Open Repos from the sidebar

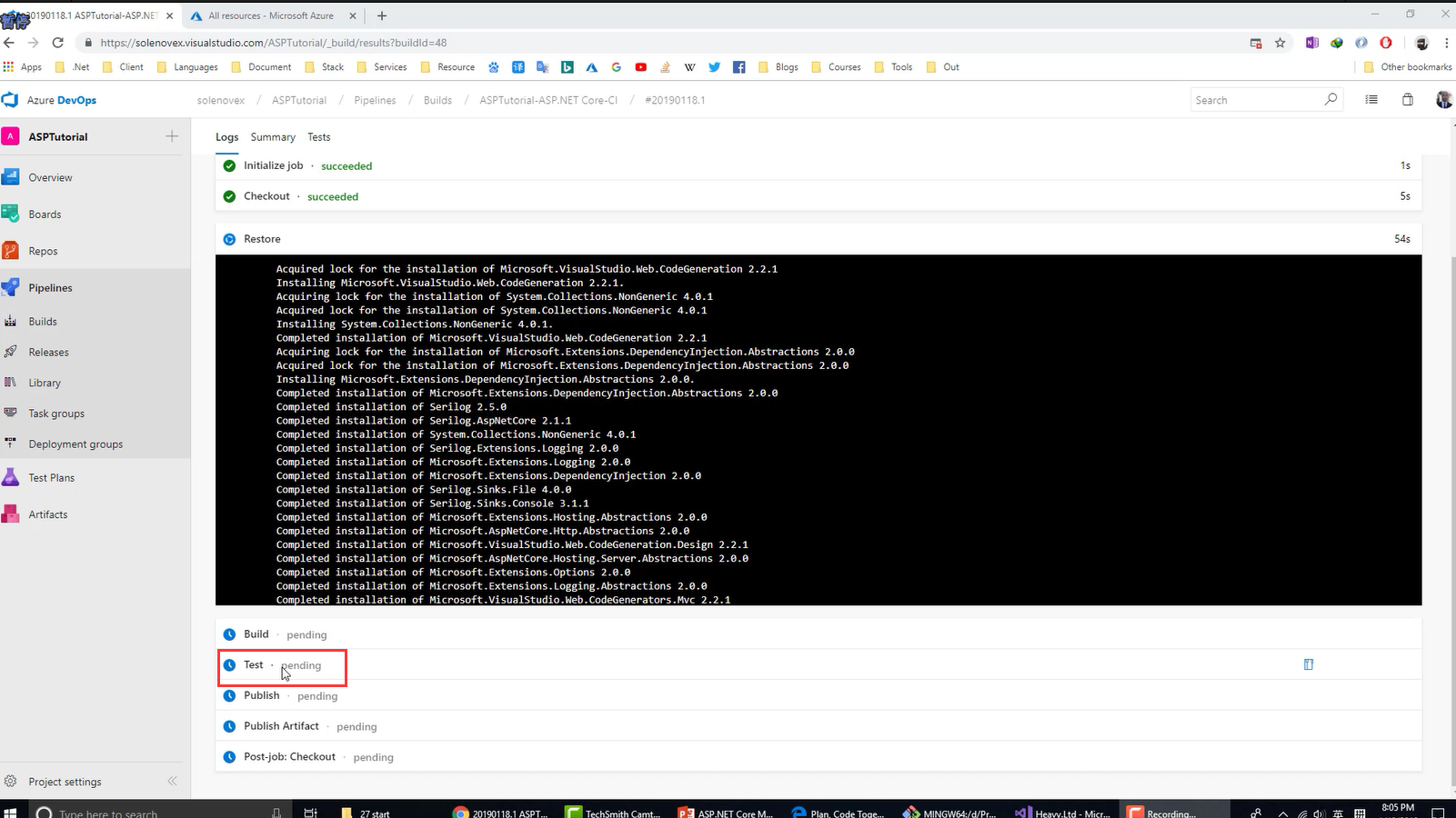42,251
